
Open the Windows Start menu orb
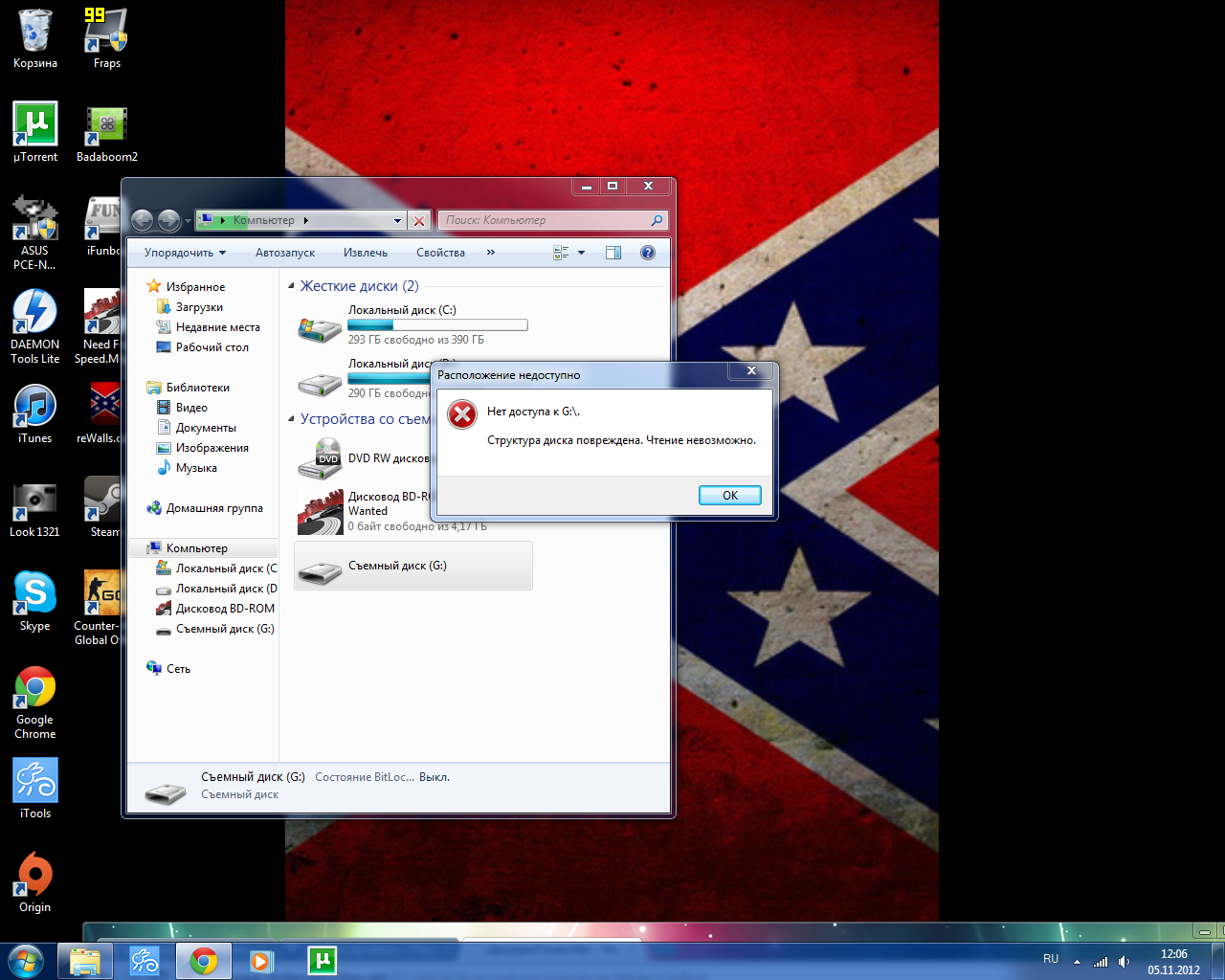pos(25,961)
